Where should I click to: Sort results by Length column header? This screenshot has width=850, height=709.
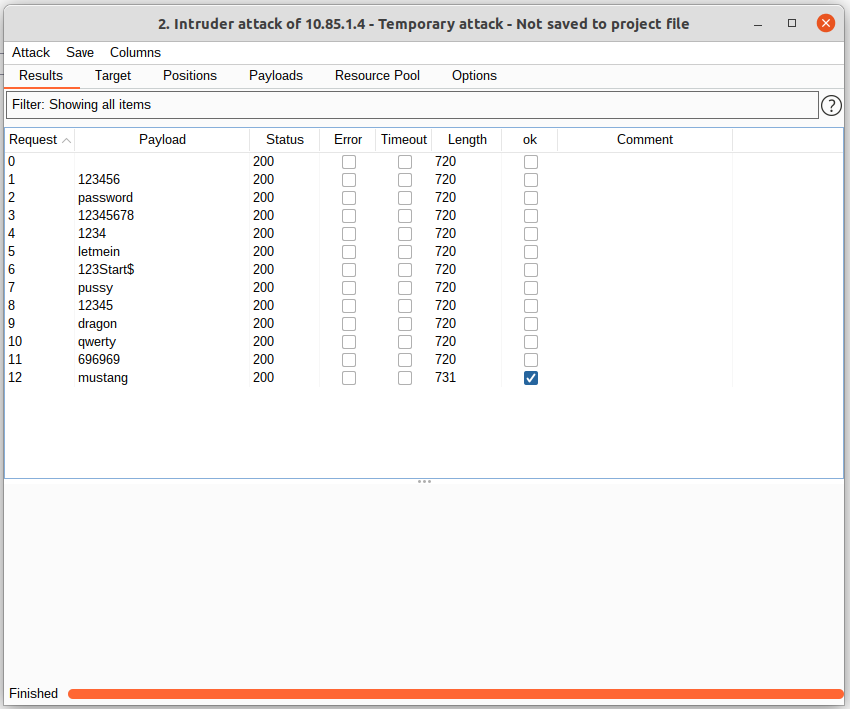click(x=467, y=140)
